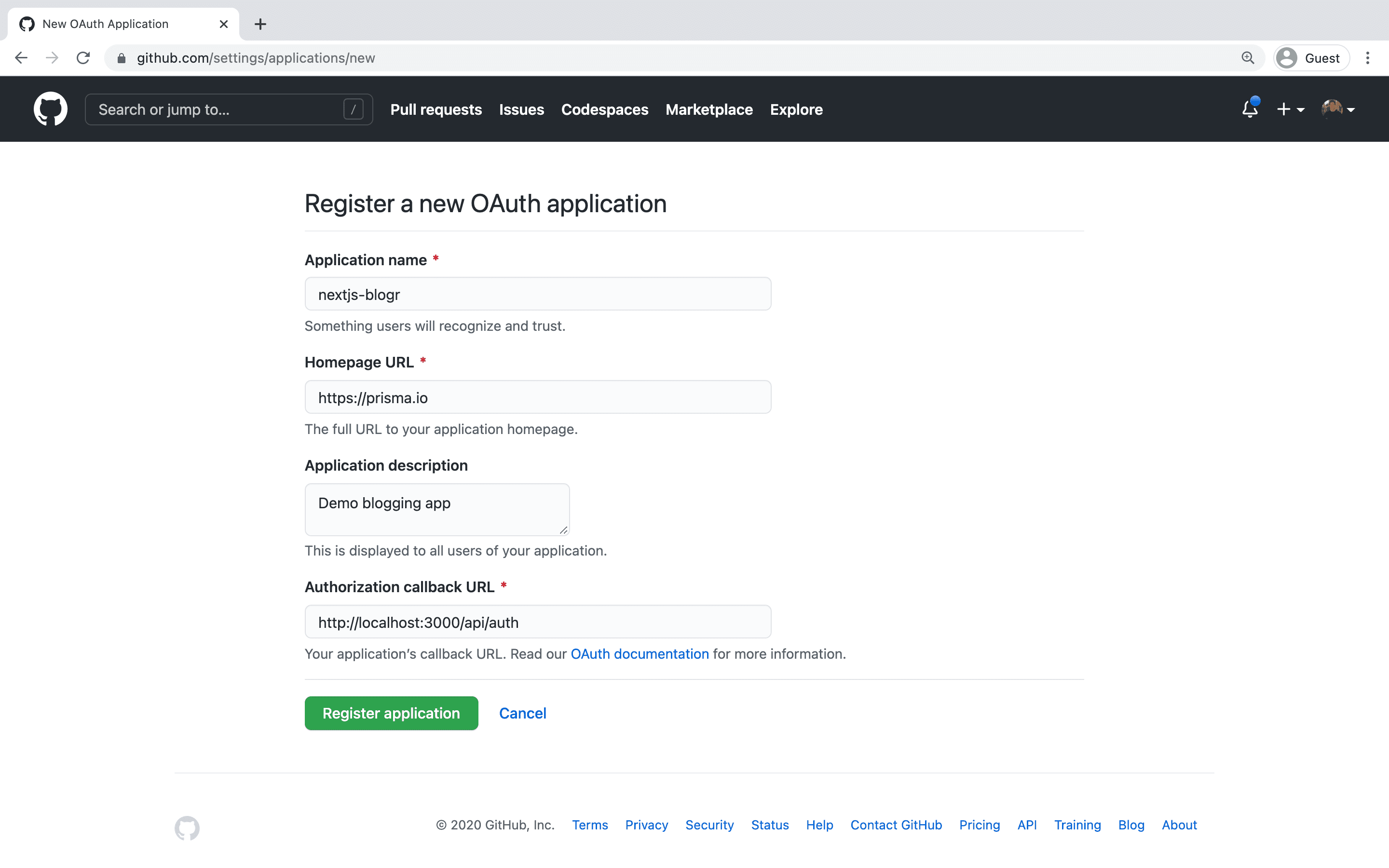Screen dimensions: 1389x868
Task: Open the Pull requests menu item
Action: click(x=436, y=109)
